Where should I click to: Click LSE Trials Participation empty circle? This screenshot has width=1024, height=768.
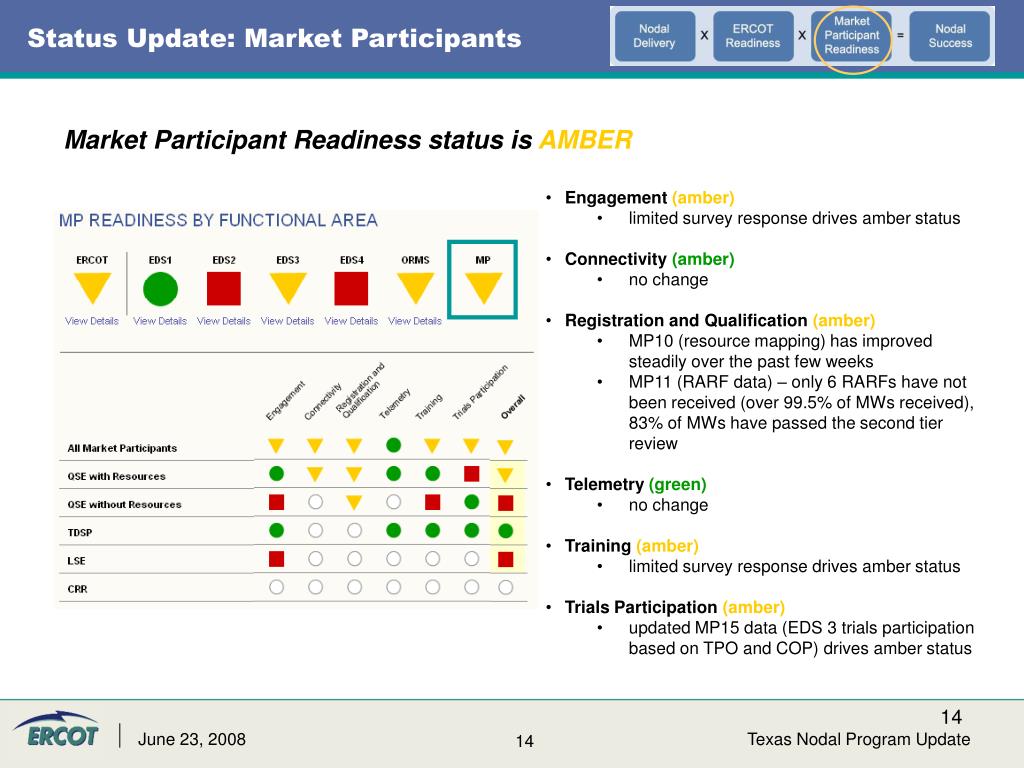click(x=472, y=558)
